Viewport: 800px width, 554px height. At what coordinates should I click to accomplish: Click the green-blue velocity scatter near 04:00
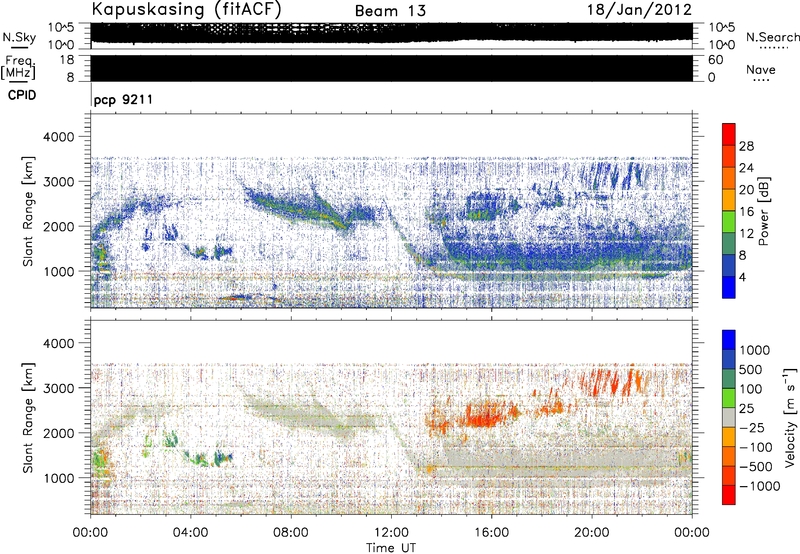pos(209,457)
